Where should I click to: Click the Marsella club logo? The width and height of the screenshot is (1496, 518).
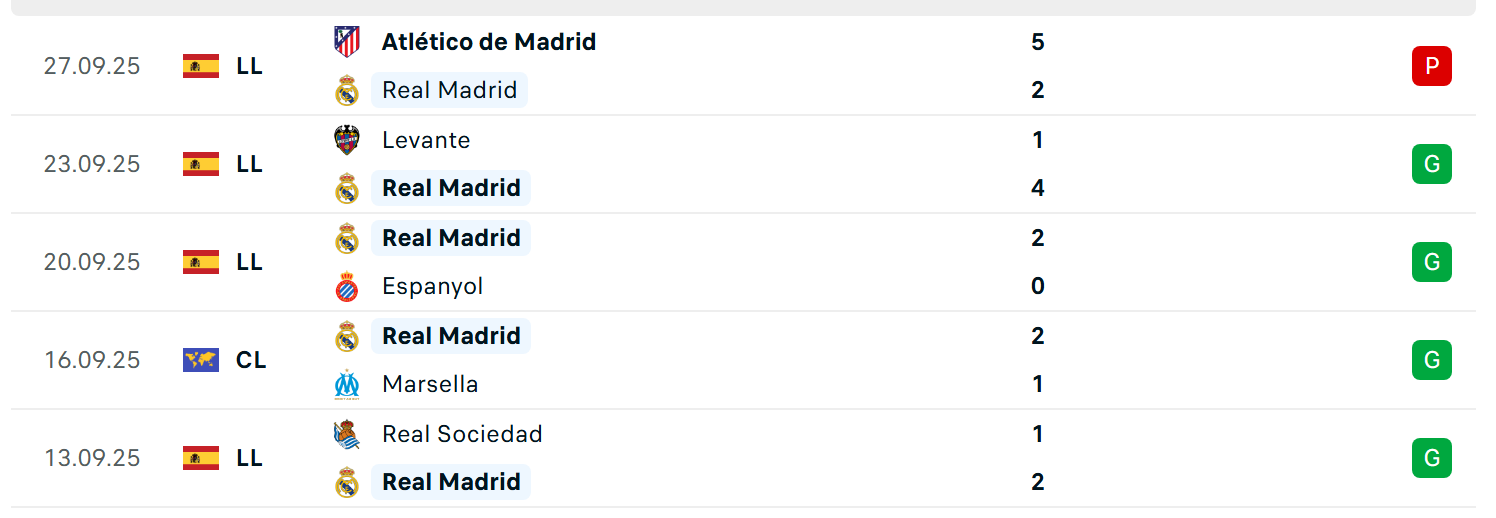(347, 384)
